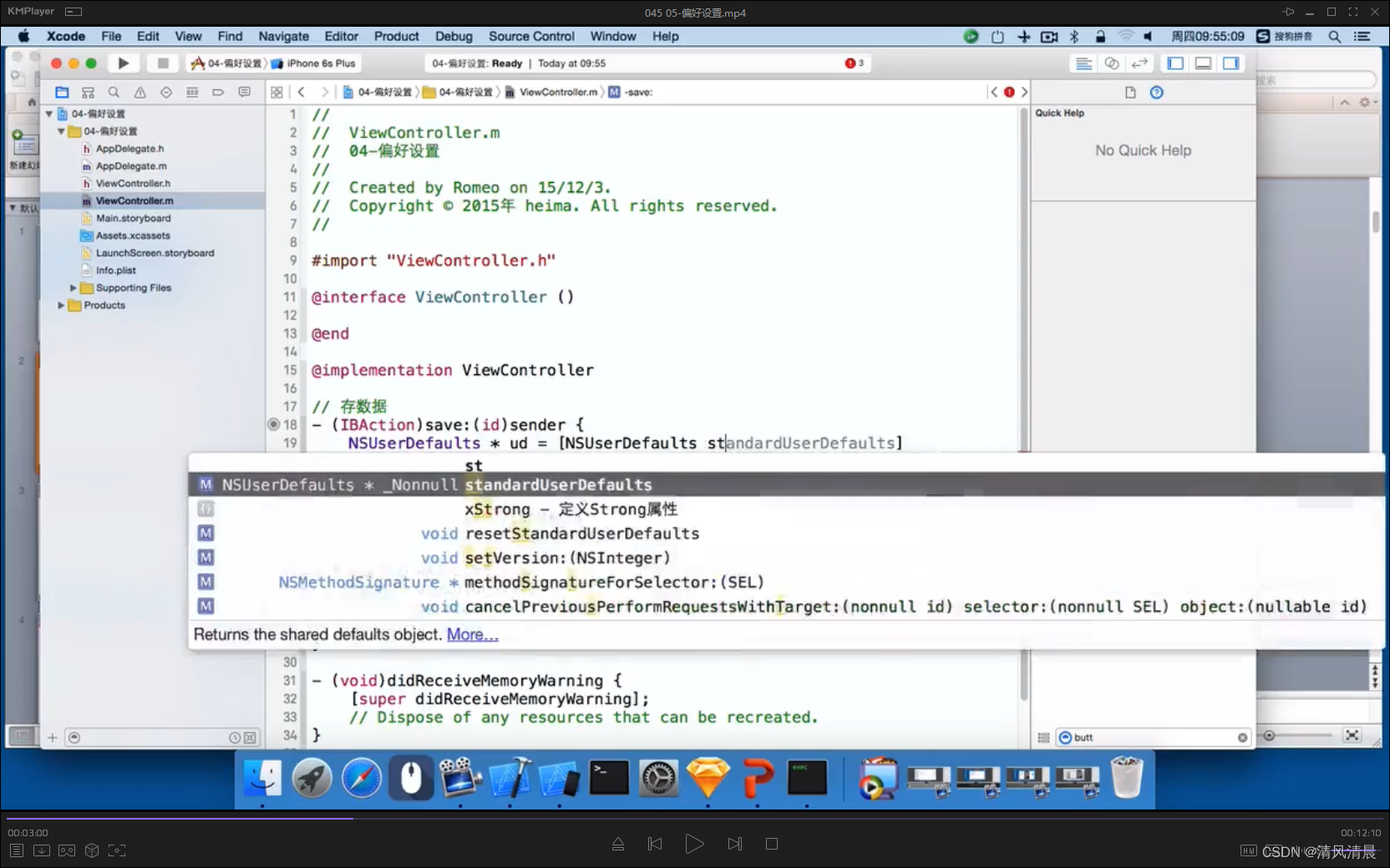This screenshot has width=1390, height=868.
Task: Open the Project navigator tab
Action: coord(62,93)
